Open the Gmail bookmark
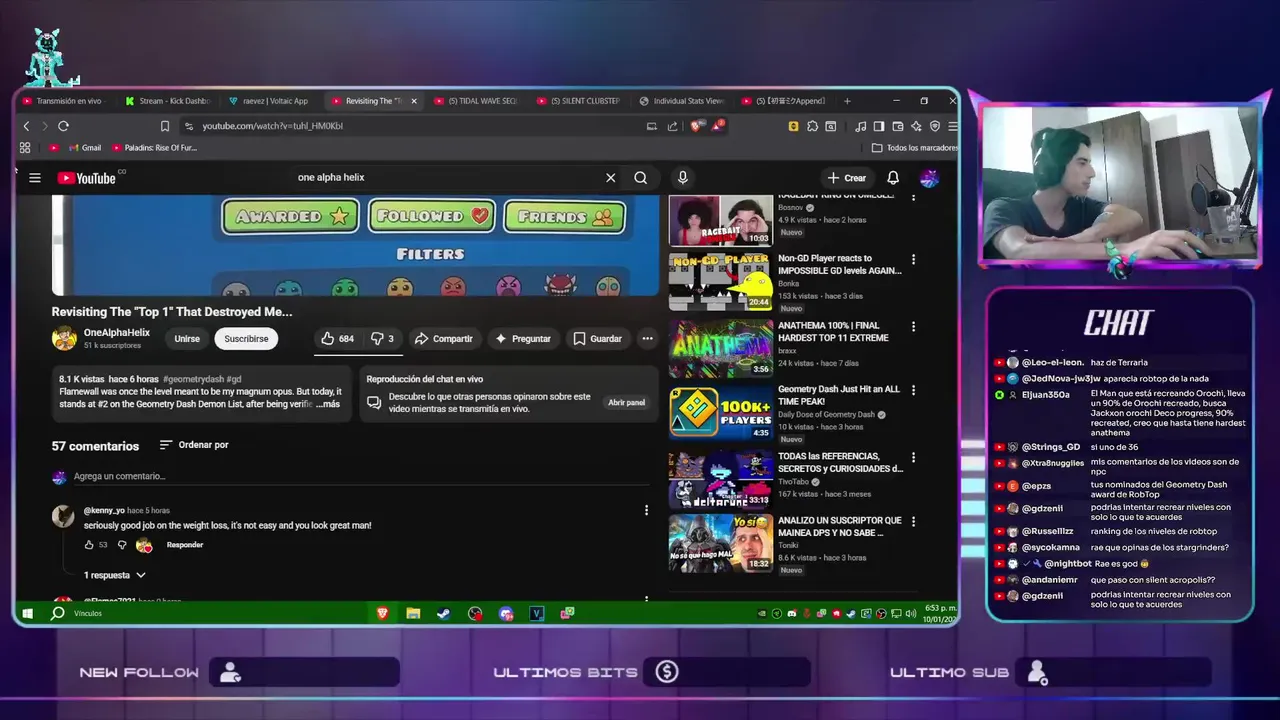Screen dimensions: 1280x720 click(x=85, y=148)
